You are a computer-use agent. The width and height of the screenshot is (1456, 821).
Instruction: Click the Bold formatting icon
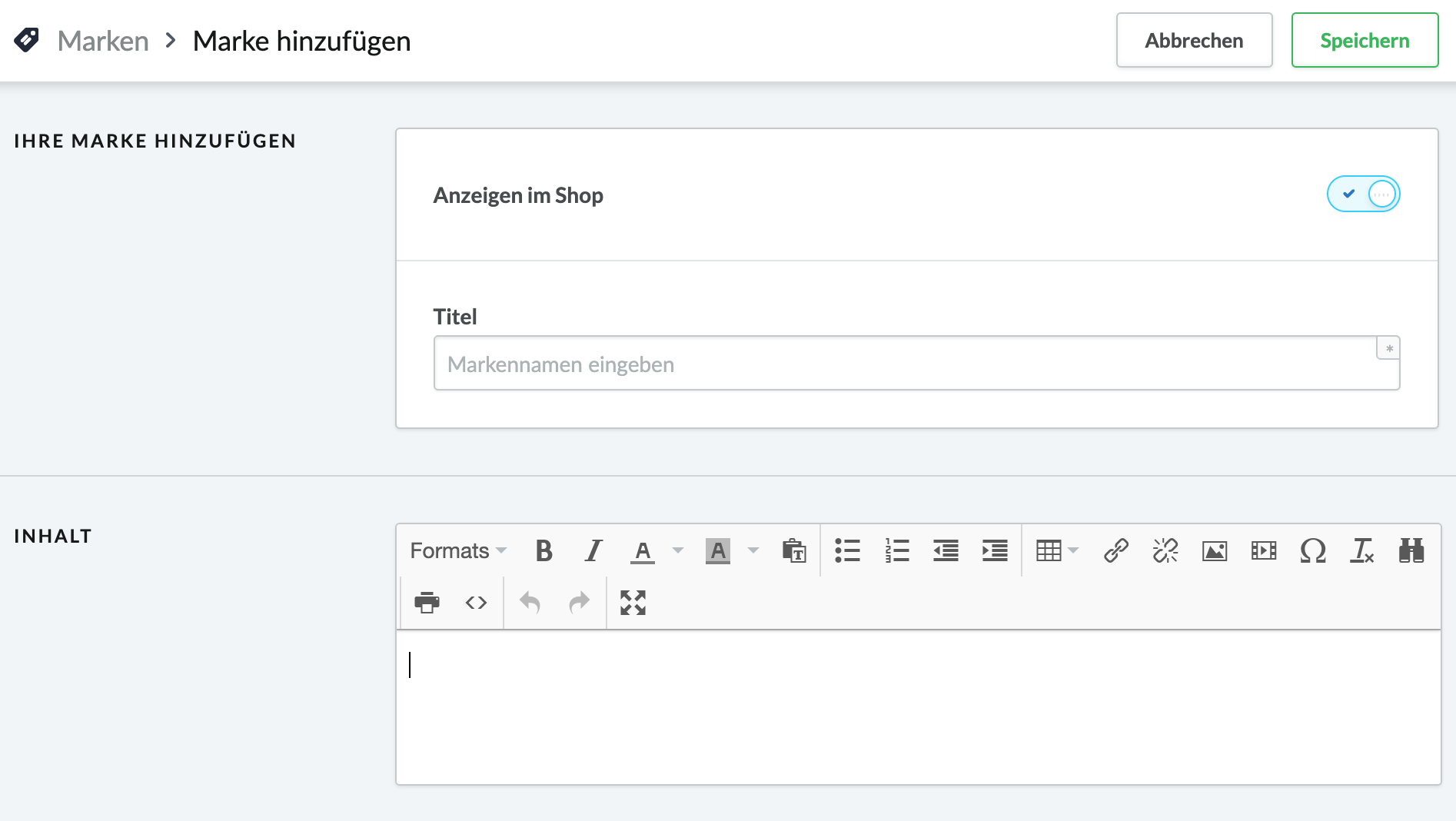544,550
